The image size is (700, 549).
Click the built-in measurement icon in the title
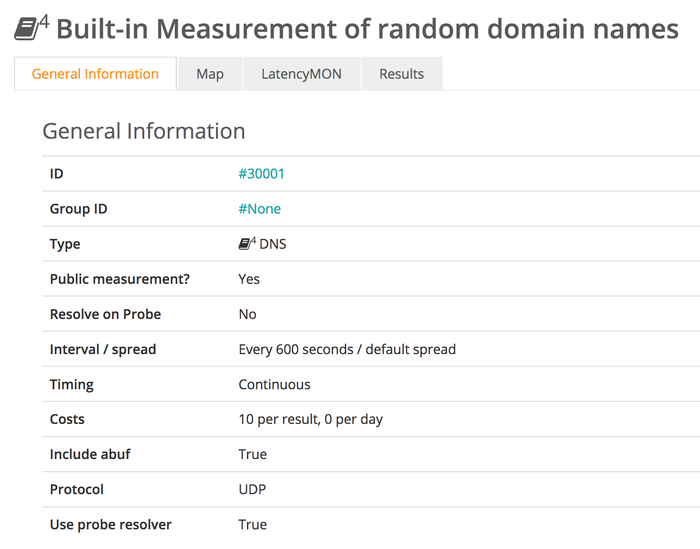(32, 28)
